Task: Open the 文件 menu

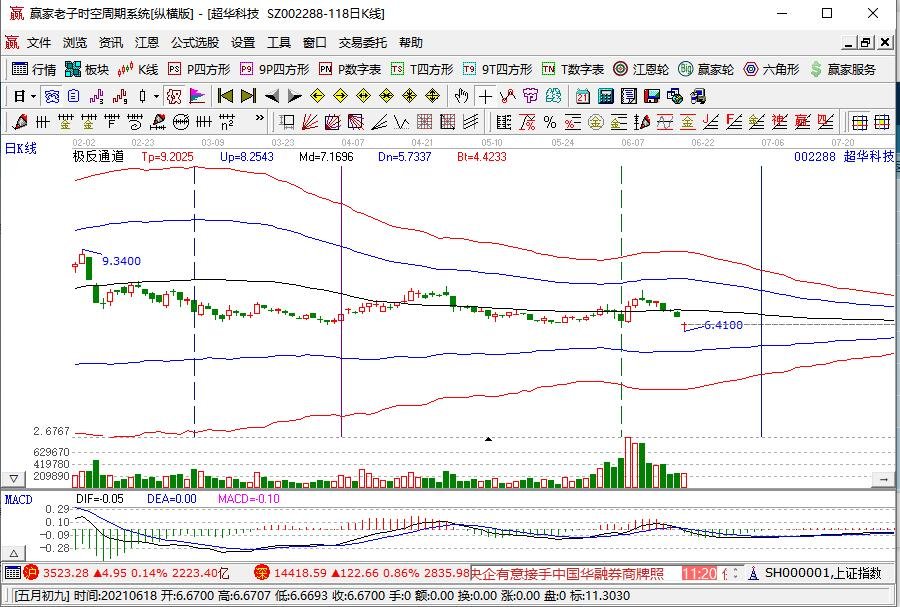Action: point(39,42)
